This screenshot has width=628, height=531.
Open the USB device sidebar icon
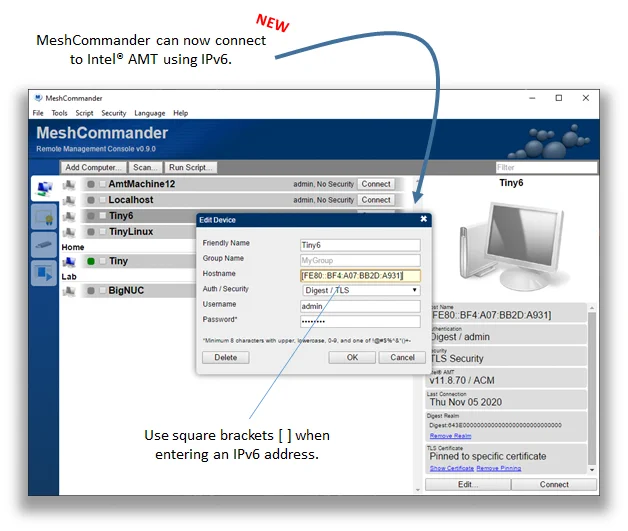(44, 244)
